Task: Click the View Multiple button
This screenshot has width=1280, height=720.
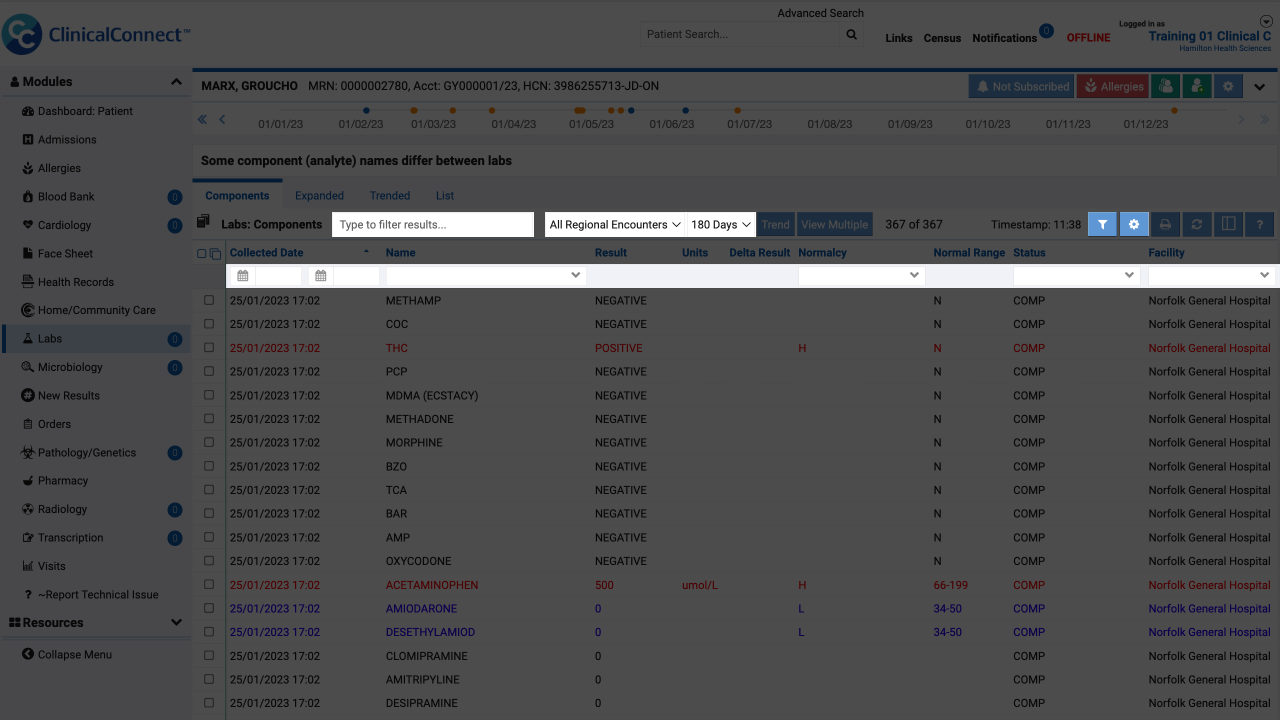Action: (835, 225)
